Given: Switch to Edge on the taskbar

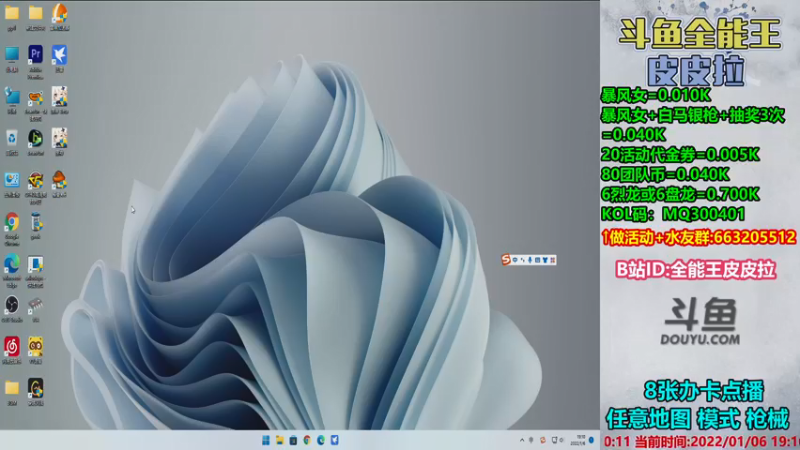Looking at the screenshot, I should (x=321, y=440).
